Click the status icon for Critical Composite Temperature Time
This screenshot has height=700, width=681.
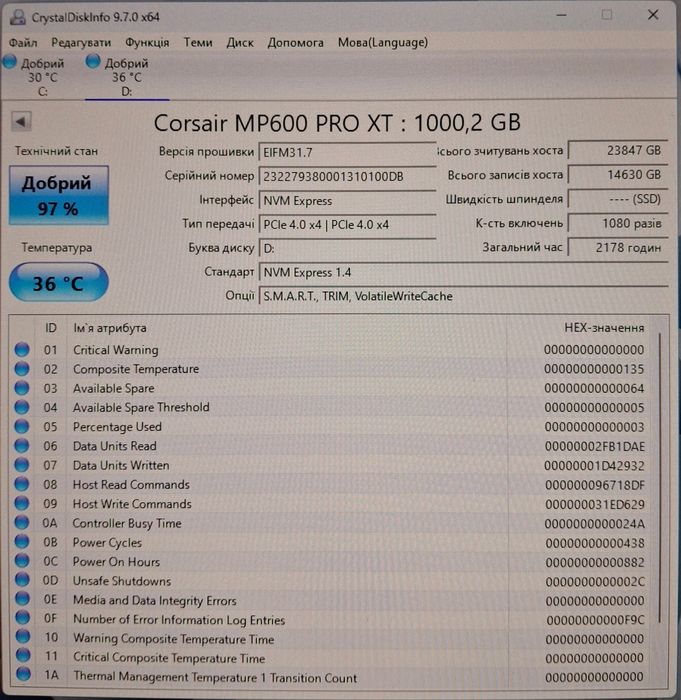23,656
